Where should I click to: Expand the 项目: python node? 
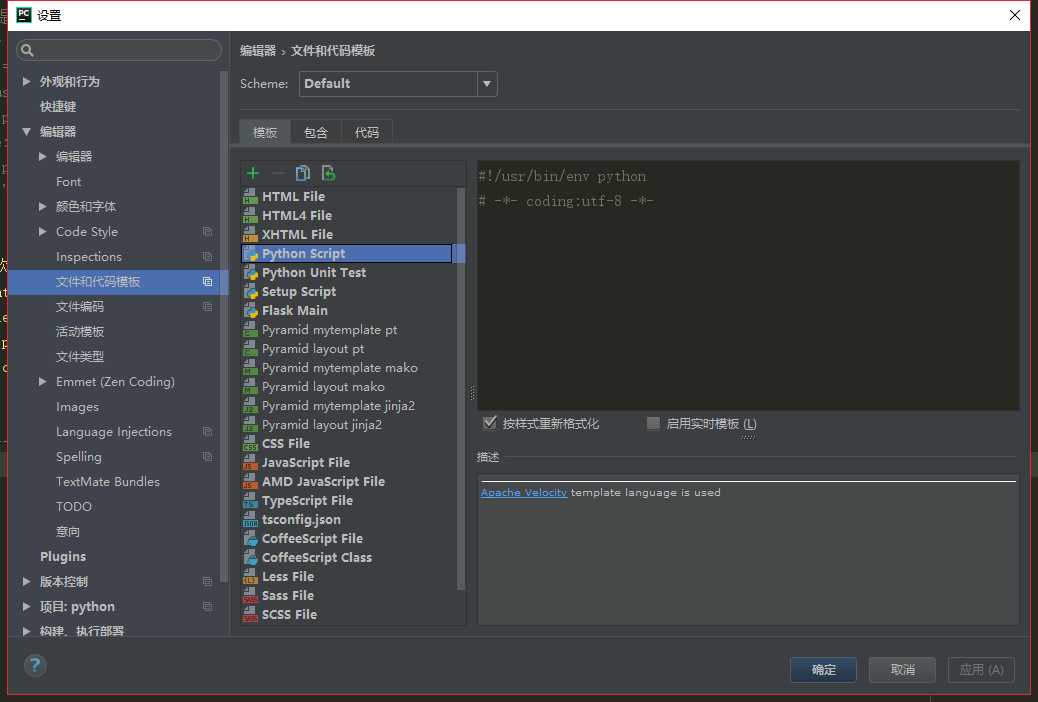pyautogui.click(x=26, y=607)
